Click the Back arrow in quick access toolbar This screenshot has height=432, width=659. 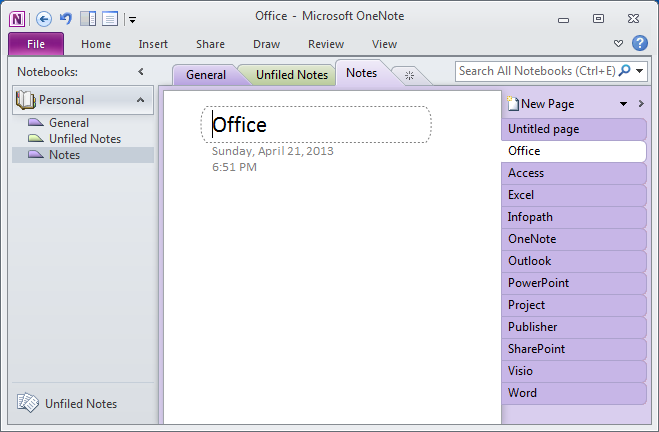tap(44, 19)
